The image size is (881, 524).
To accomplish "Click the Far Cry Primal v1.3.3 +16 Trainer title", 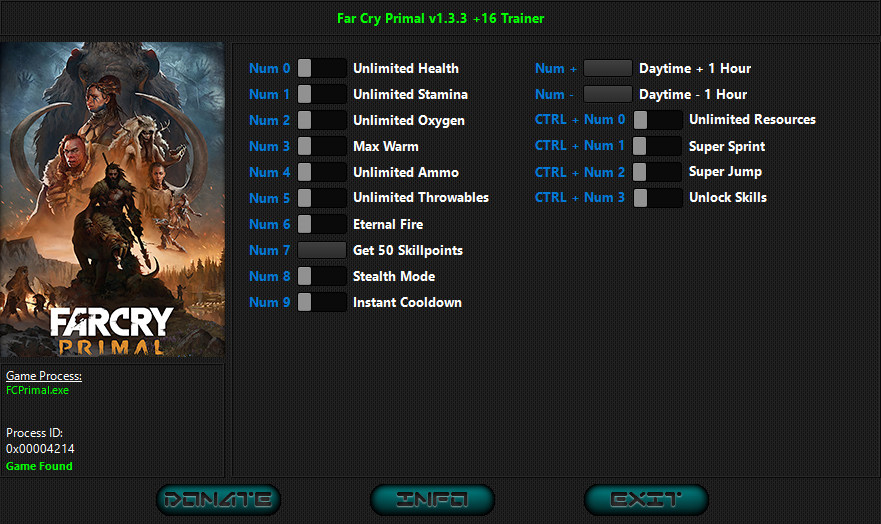I will [440, 19].
